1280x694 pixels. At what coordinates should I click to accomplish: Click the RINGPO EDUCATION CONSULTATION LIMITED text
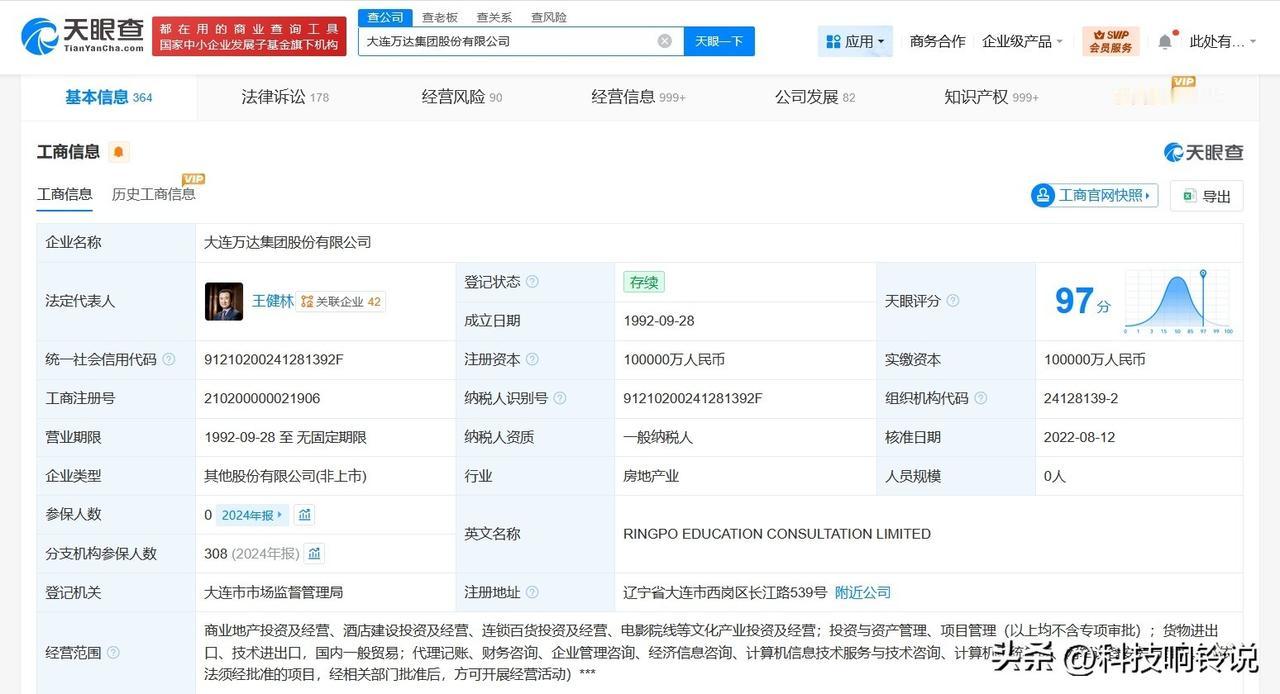pyautogui.click(x=777, y=534)
